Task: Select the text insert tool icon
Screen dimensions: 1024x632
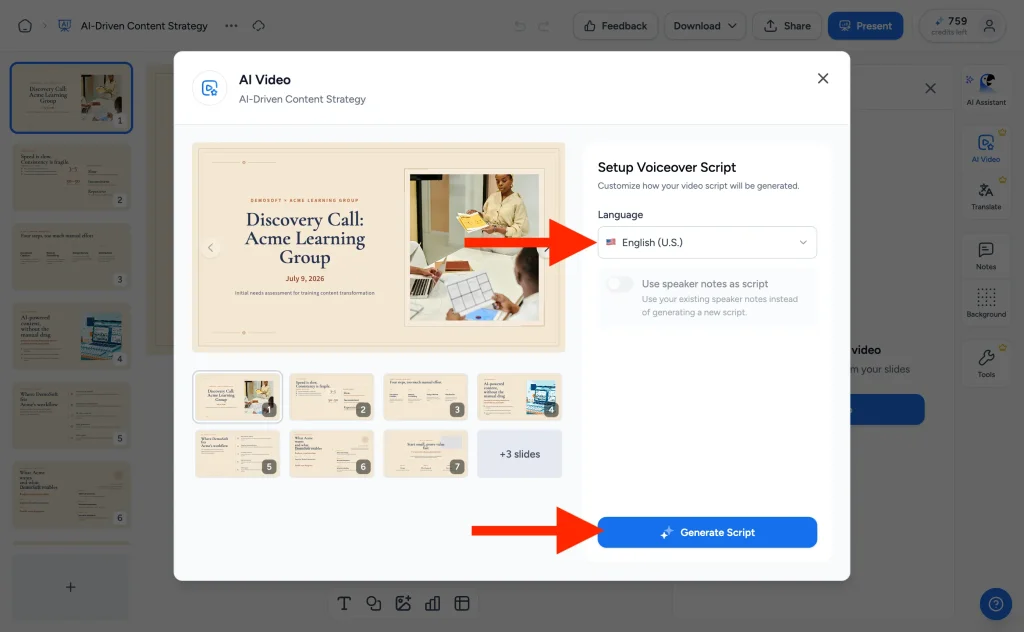Action: (x=344, y=603)
